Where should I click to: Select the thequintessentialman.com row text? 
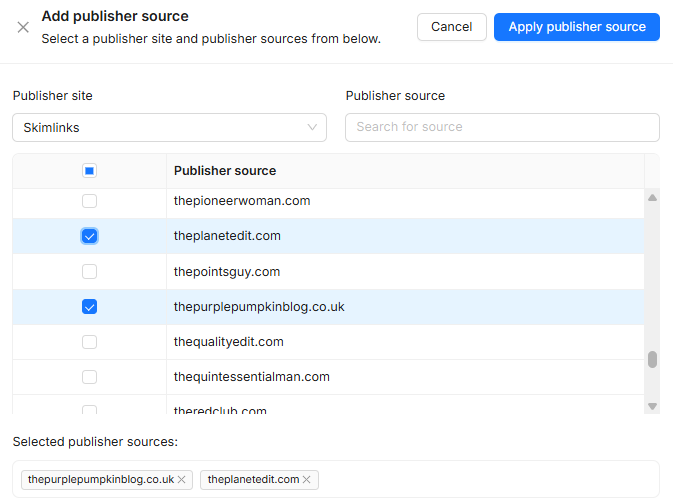tap(251, 377)
